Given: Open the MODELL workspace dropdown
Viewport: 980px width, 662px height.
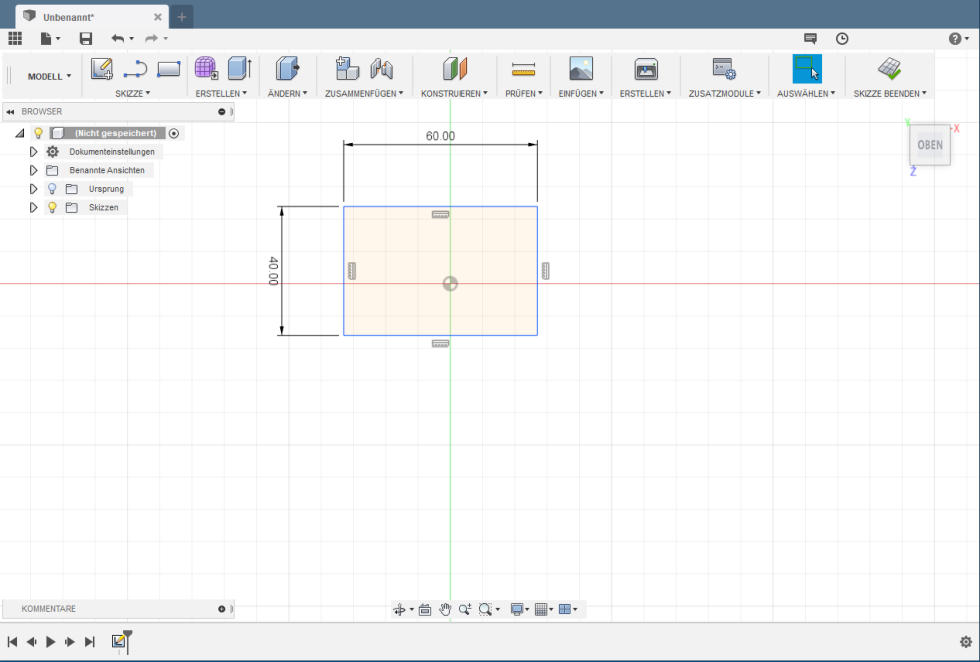Looking at the screenshot, I should (49, 76).
